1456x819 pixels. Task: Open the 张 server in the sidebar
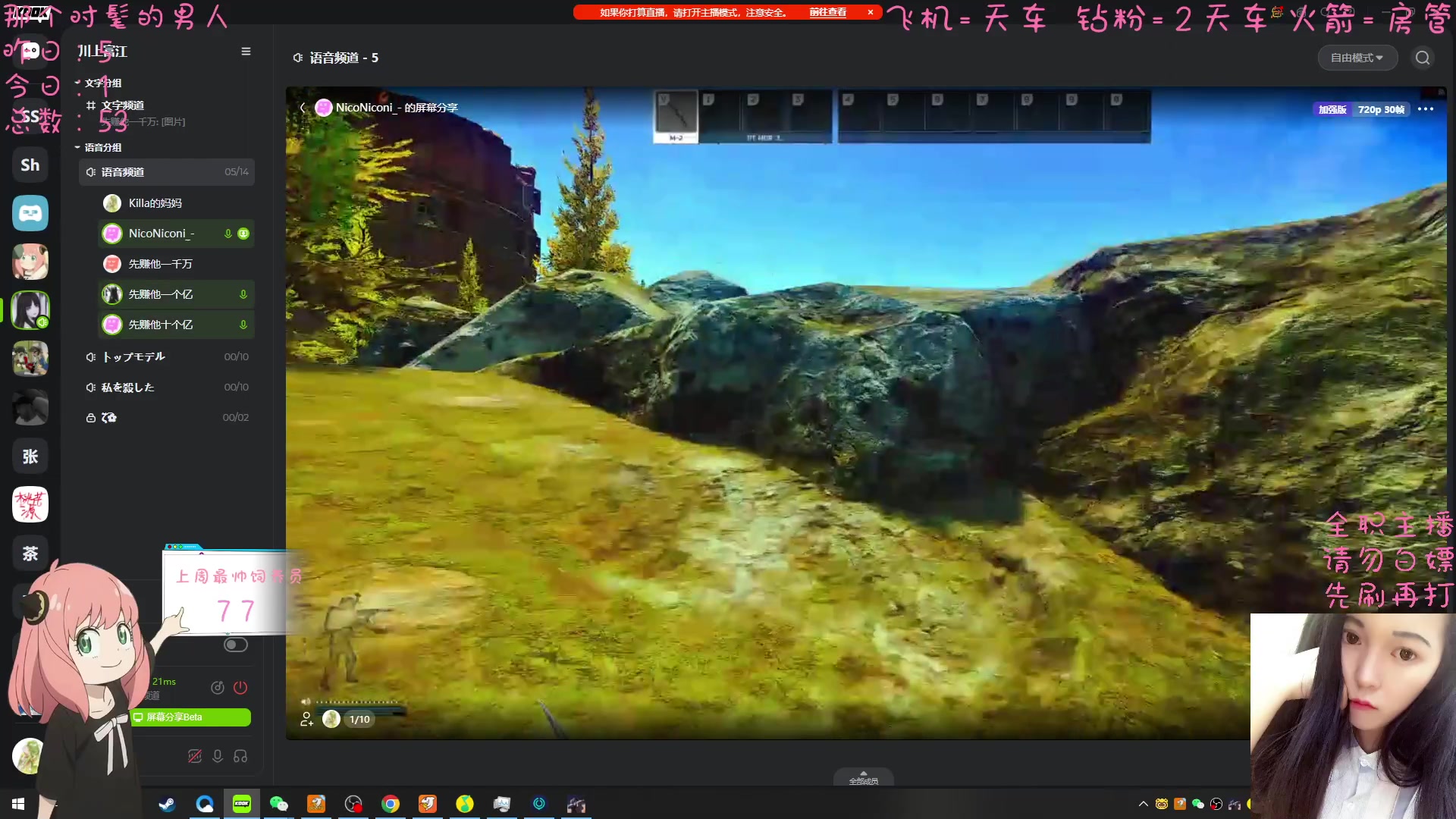30,456
